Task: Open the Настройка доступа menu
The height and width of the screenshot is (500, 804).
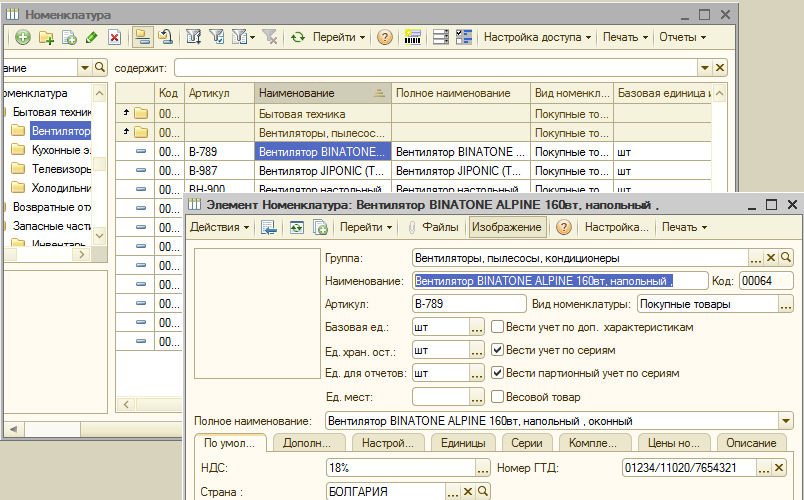Action: pyautogui.click(x=537, y=37)
